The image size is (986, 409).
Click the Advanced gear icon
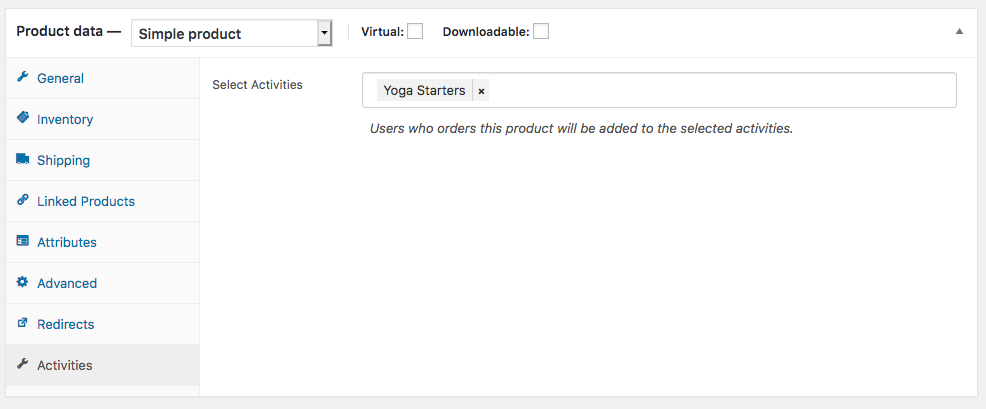click(x=23, y=282)
